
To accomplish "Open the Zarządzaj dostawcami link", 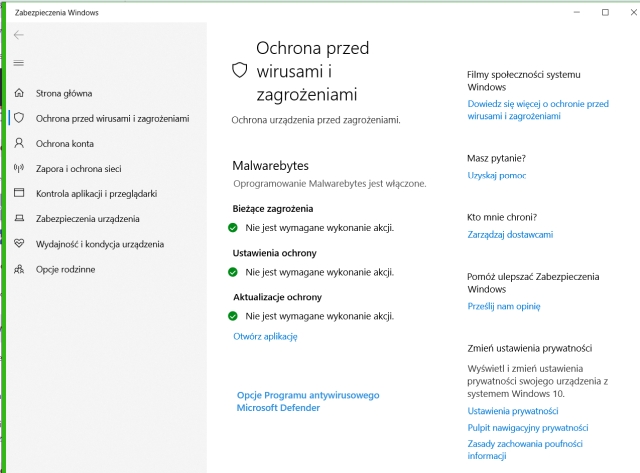I will 510,235.
